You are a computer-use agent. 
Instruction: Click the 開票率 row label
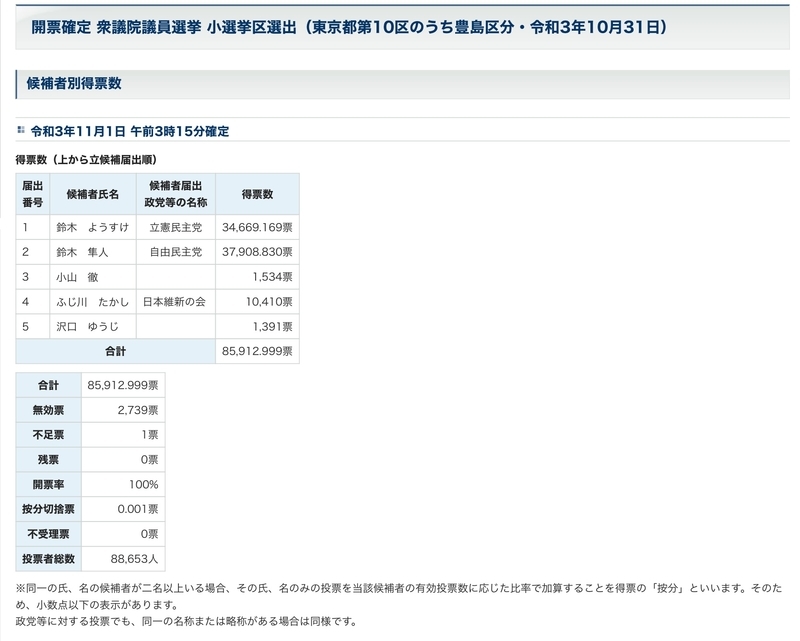click(48, 485)
